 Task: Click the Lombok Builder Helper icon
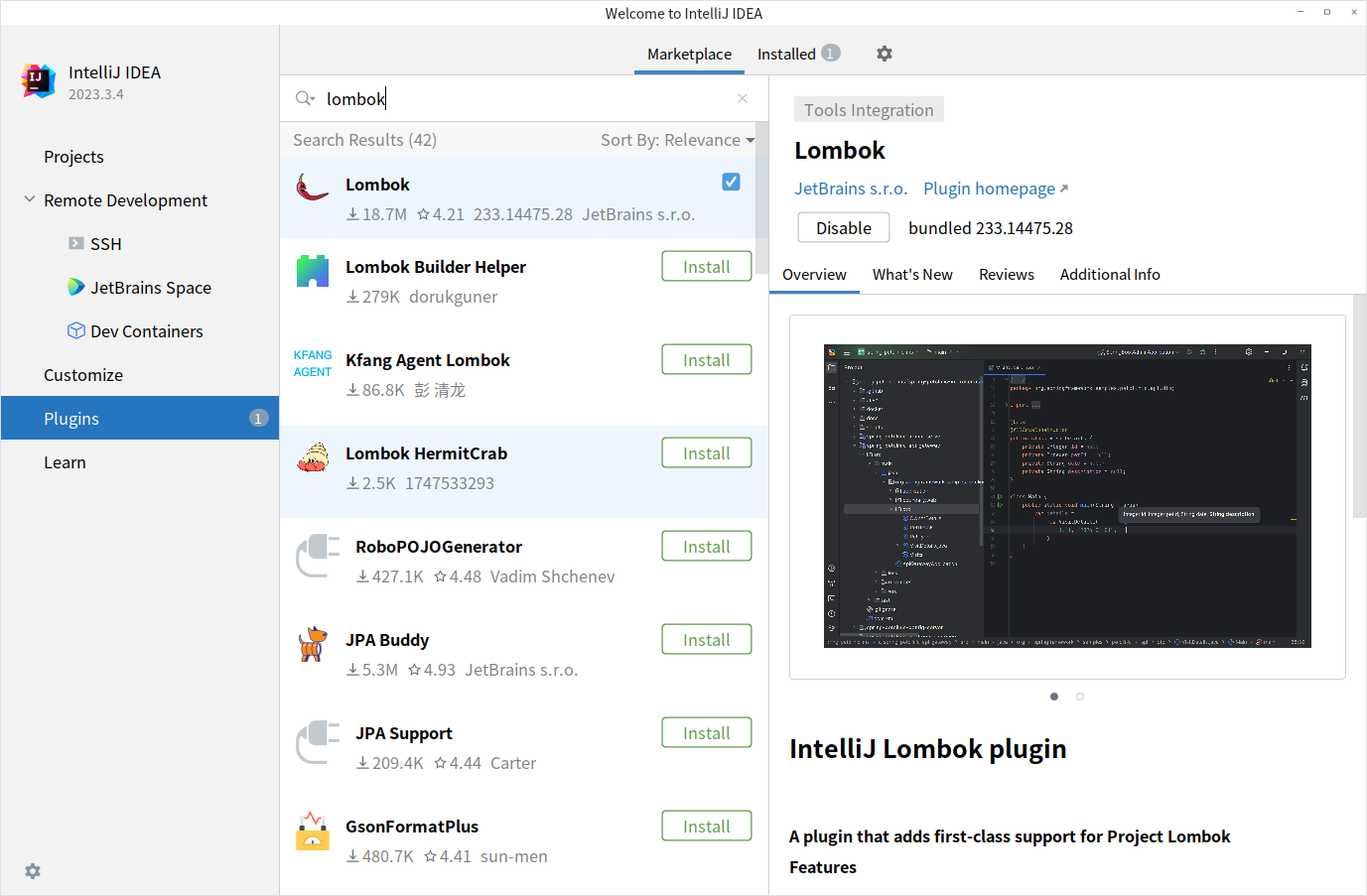pyautogui.click(x=313, y=271)
